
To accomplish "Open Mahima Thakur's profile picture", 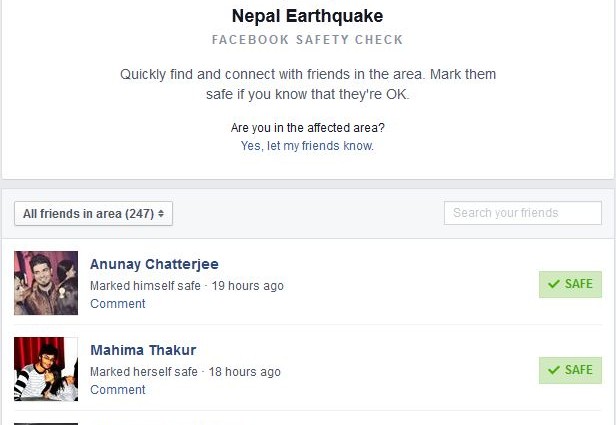I will tap(46, 369).
